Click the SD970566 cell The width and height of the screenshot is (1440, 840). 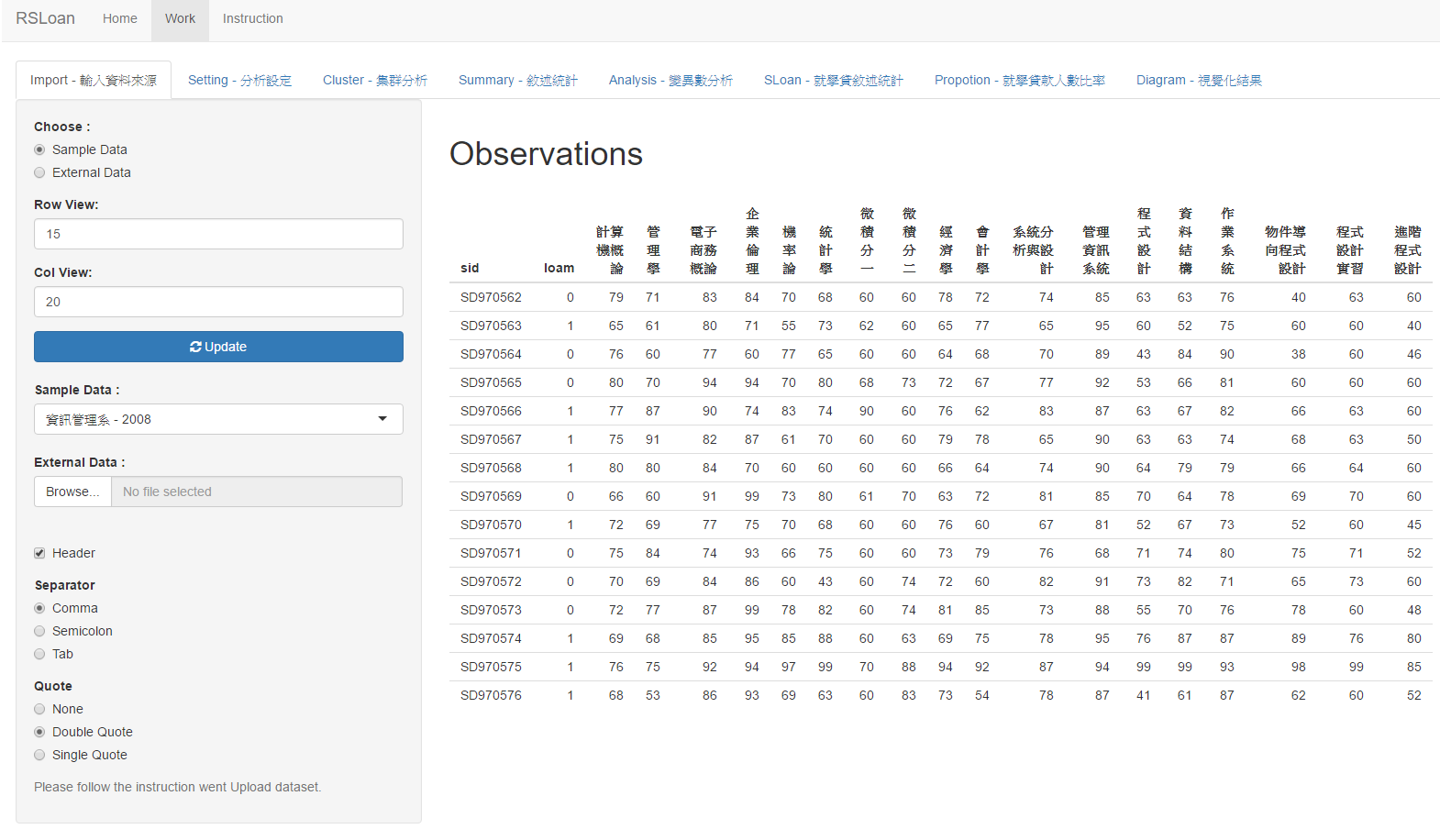491,411
